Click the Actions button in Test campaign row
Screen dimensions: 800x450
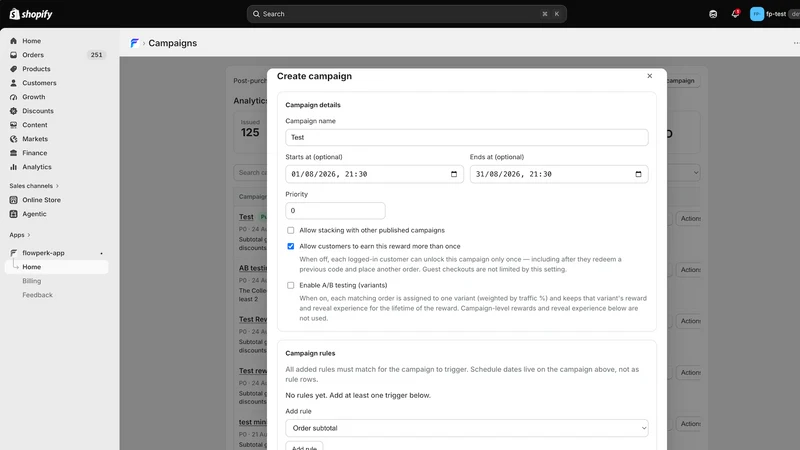[689, 218]
